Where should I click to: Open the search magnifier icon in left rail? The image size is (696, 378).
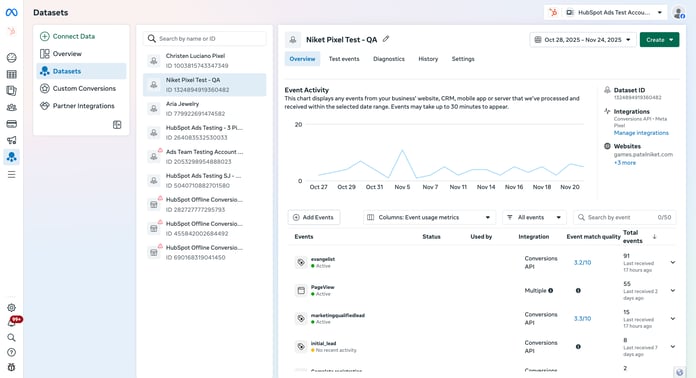pyautogui.click(x=12, y=338)
